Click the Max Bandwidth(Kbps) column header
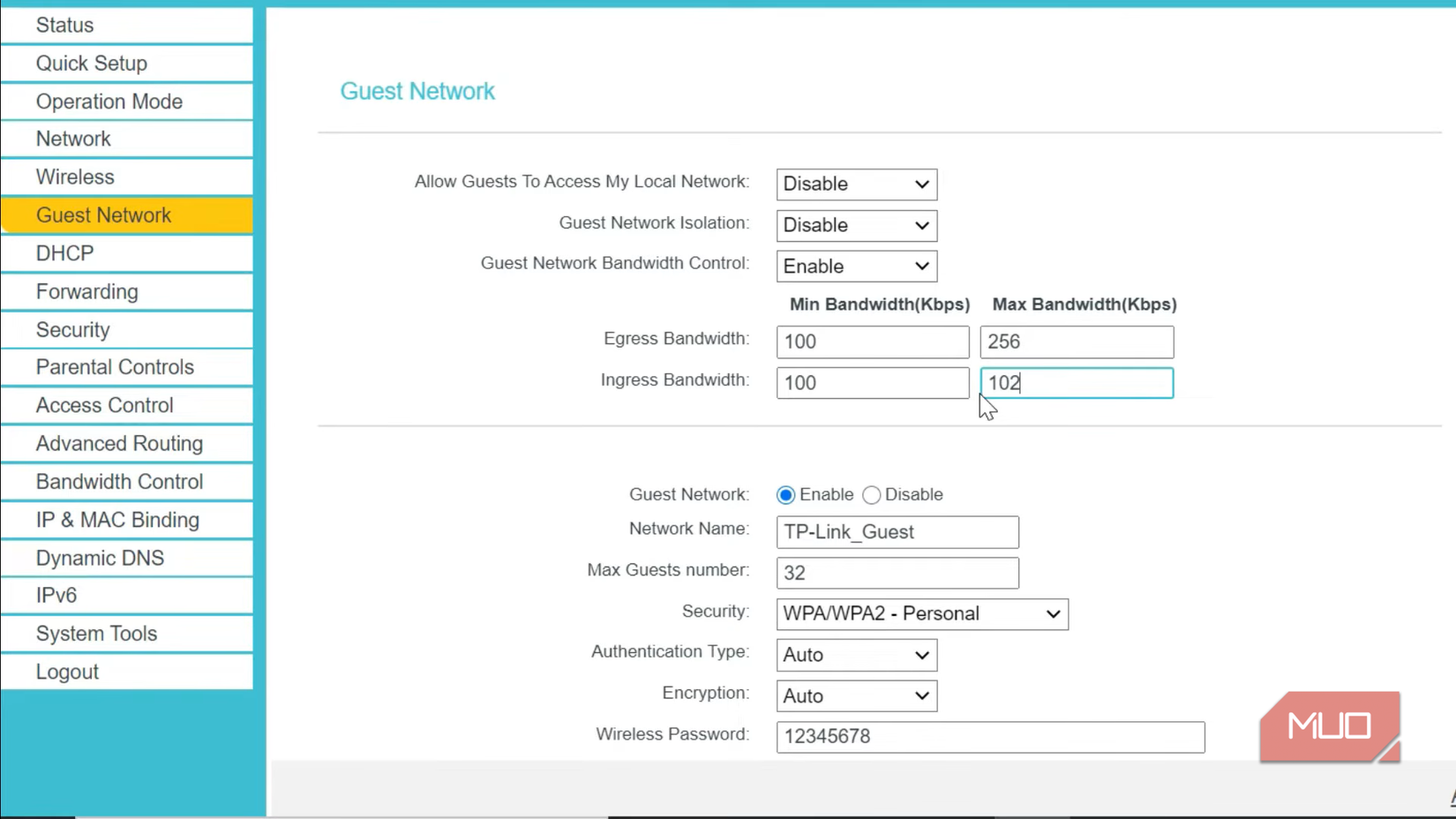 1084,304
